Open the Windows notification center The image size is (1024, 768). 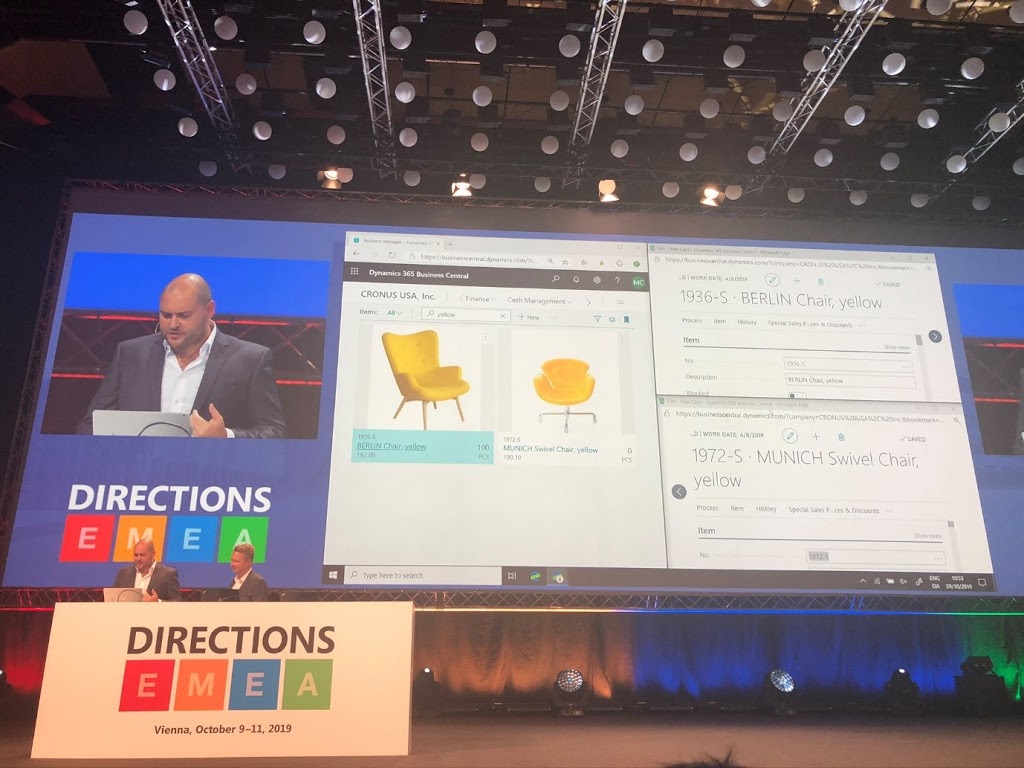[x=982, y=583]
